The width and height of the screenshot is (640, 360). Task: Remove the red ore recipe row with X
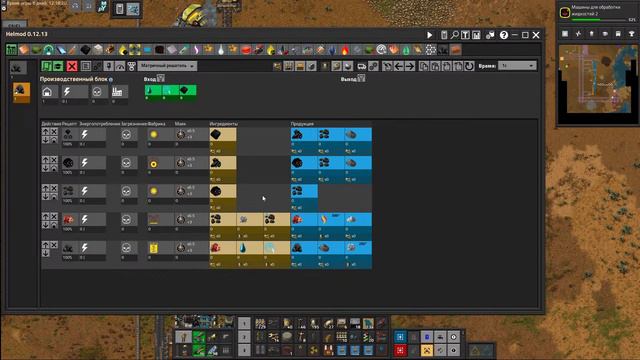coord(54,216)
